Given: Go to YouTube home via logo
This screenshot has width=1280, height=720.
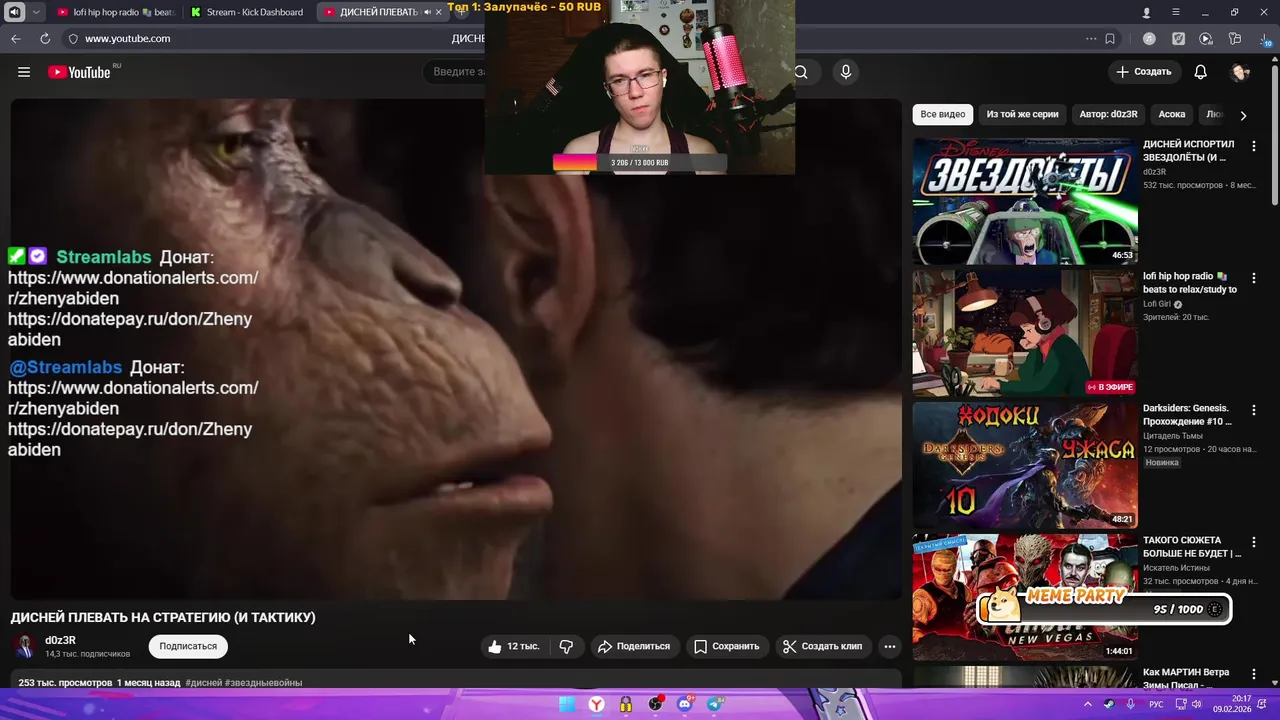Looking at the screenshot, I should 79,72.
